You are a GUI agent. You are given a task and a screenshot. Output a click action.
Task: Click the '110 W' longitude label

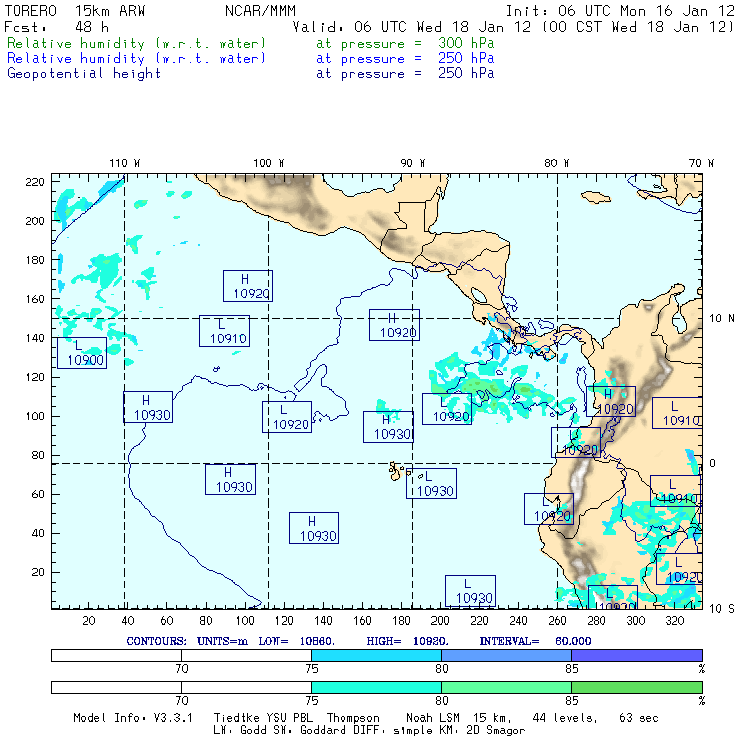pyautogui.click(x=125, y=163)
